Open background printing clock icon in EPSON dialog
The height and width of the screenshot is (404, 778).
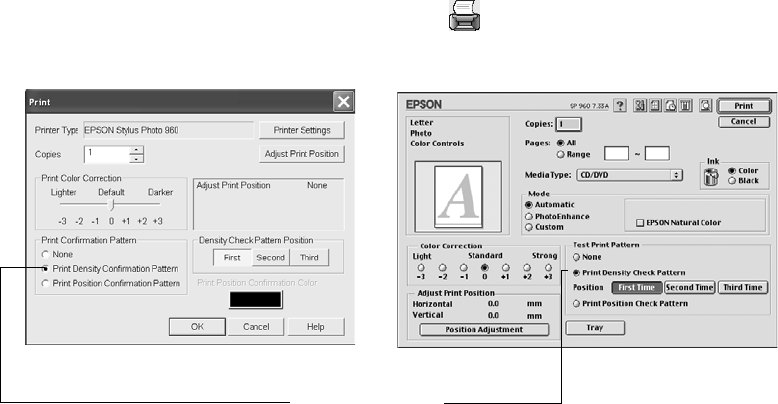(x=670, y=105)
